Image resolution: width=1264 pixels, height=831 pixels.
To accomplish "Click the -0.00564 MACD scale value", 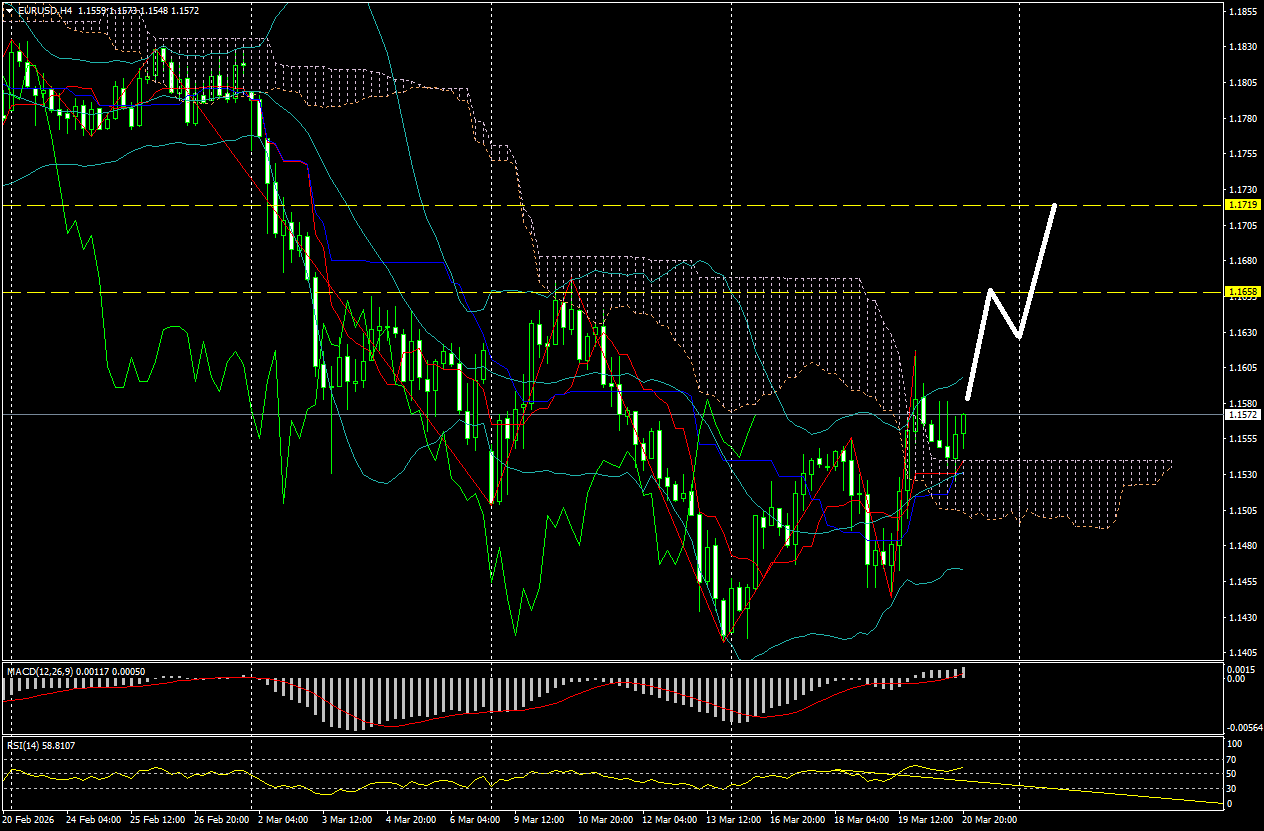I will (x=1243, y=728).
